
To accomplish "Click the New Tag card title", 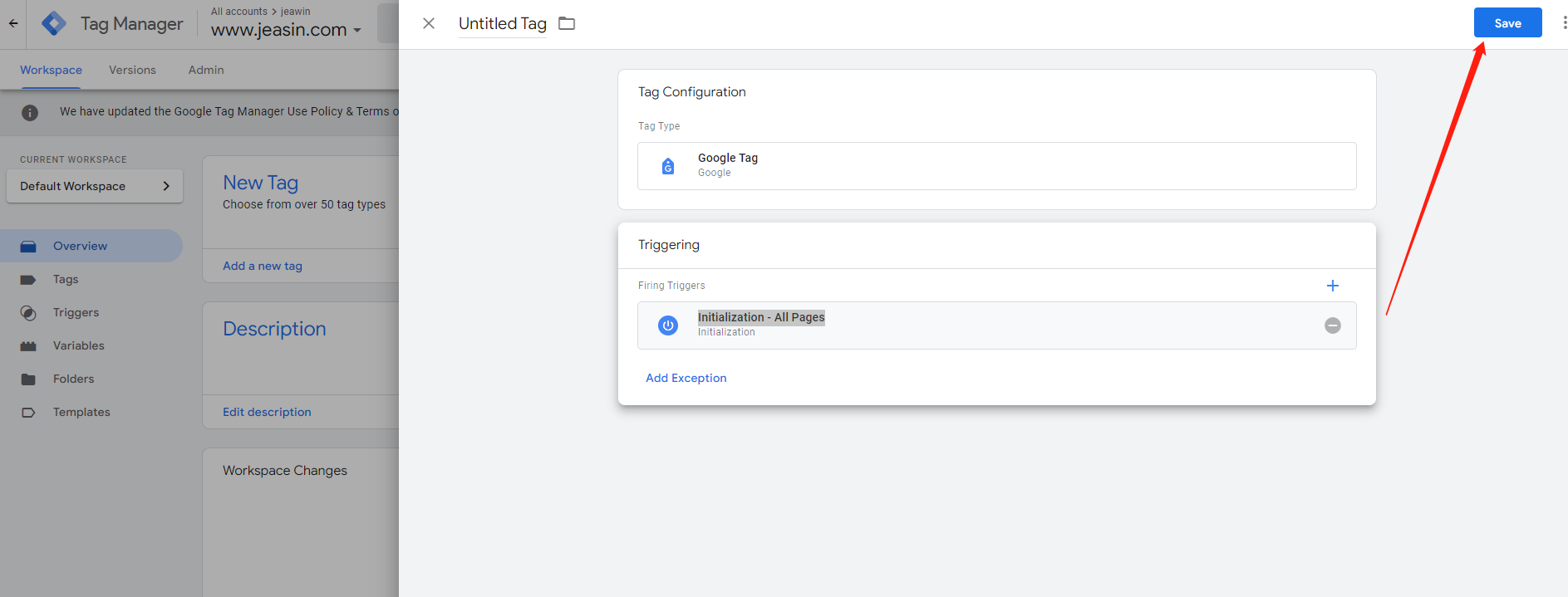I will click(260, 183).
